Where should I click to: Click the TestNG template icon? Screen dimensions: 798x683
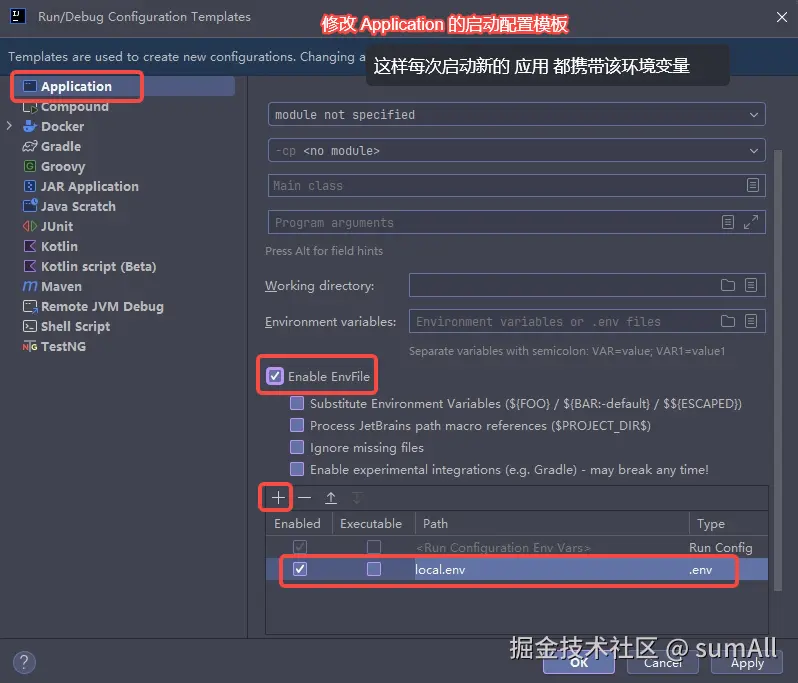[30, 347]
